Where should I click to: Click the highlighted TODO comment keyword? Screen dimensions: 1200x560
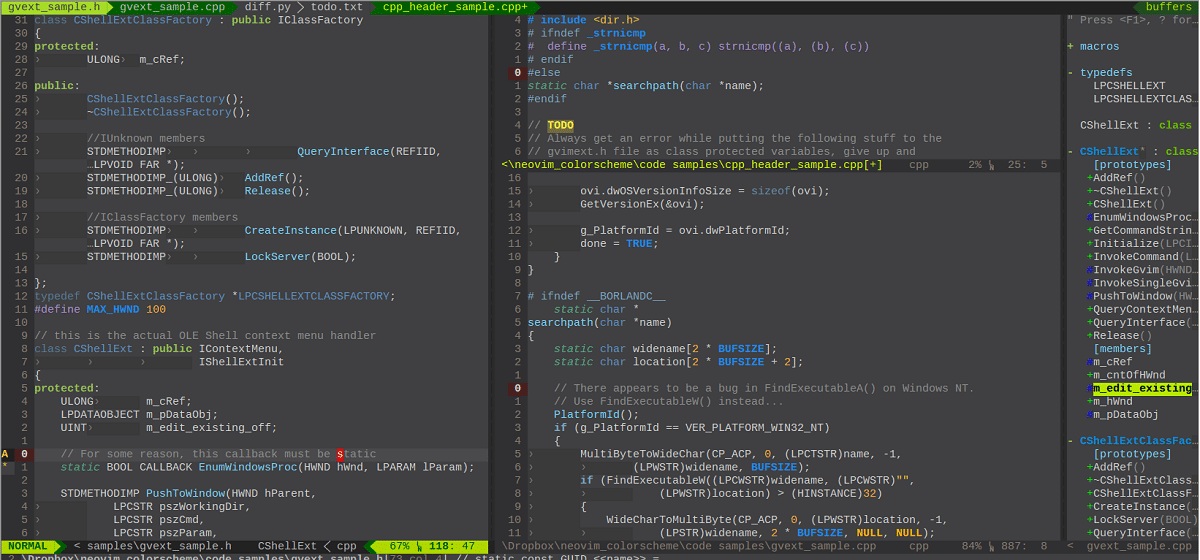(x=560, y=125)
